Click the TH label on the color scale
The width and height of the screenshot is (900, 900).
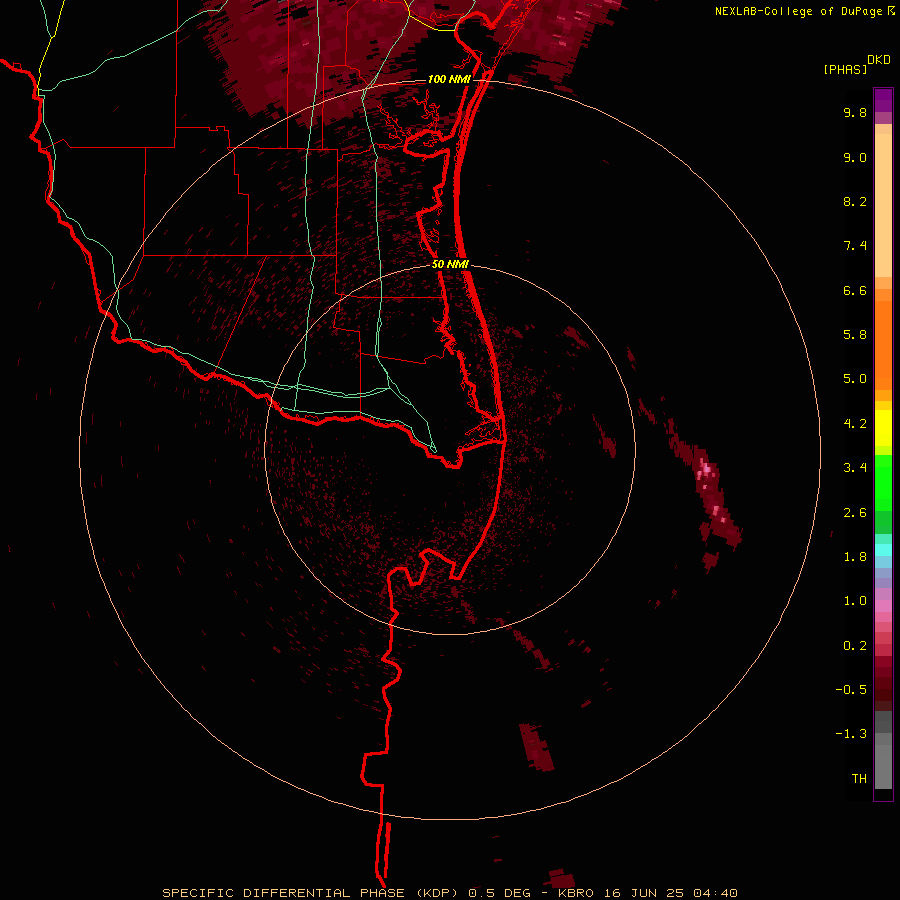point(859,779)
